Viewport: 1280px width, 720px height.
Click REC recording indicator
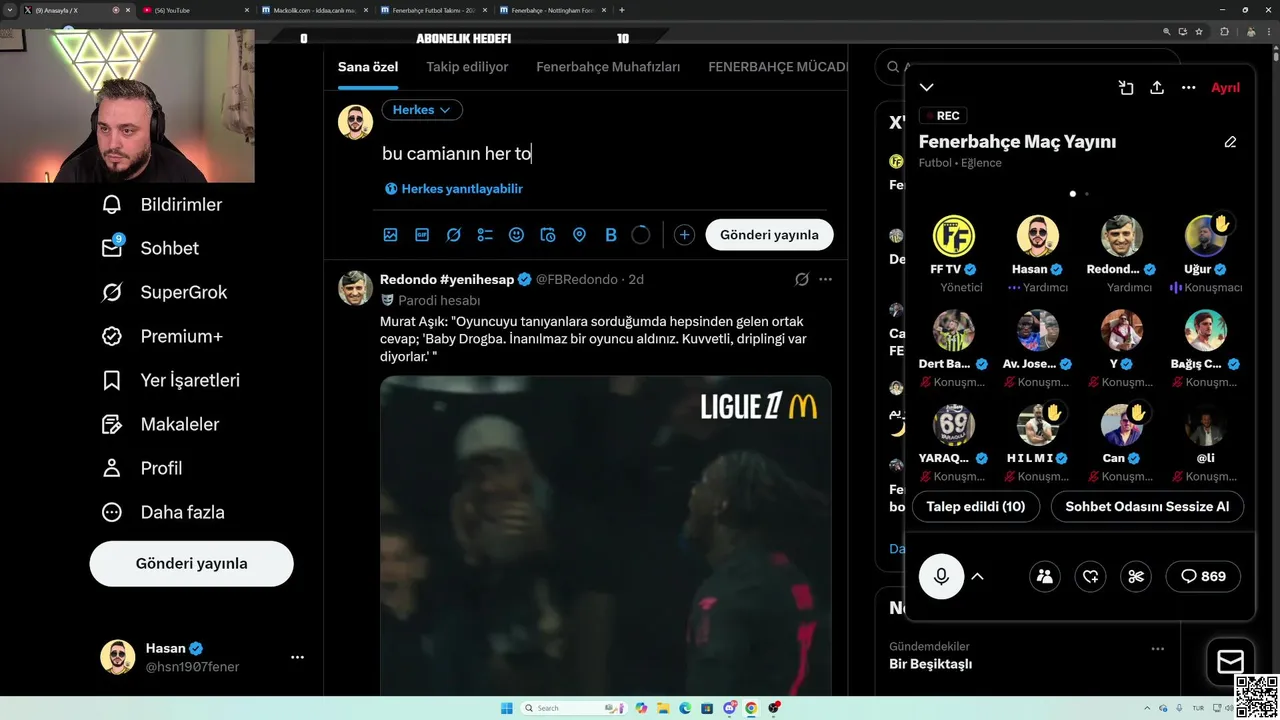click(x=942, y=116)
